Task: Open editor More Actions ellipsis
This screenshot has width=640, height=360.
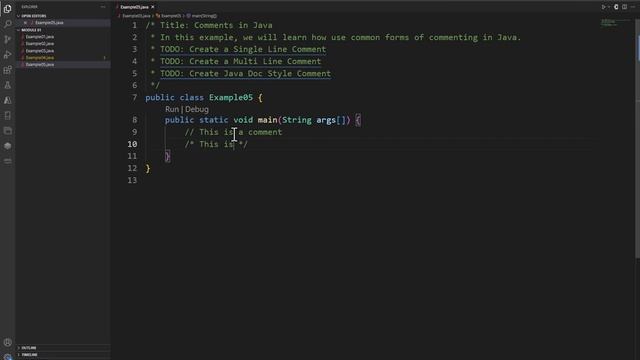Action: click(x=633, y=7)
